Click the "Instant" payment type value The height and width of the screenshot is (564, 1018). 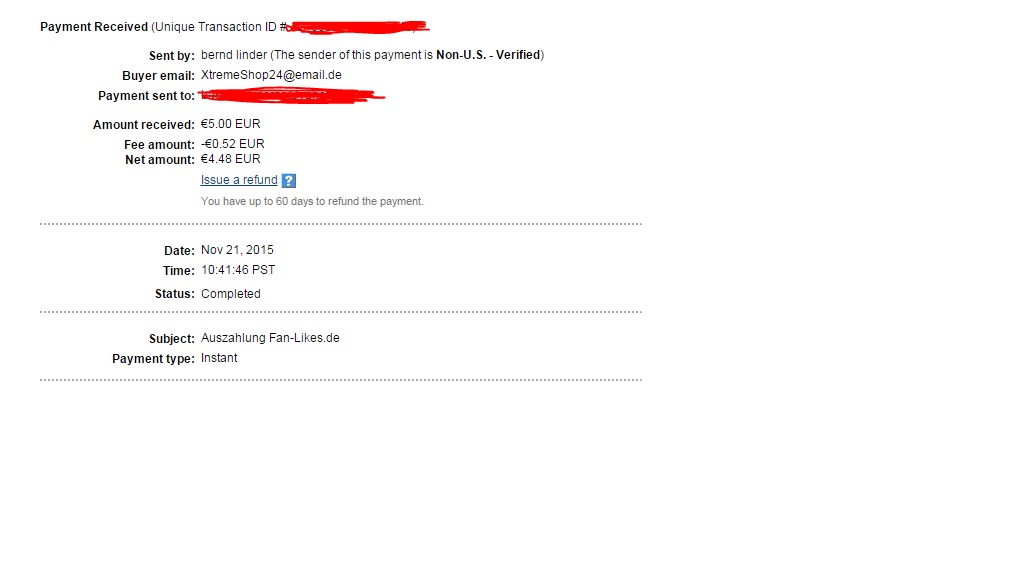pyautogui.click(x=219, y=358)
